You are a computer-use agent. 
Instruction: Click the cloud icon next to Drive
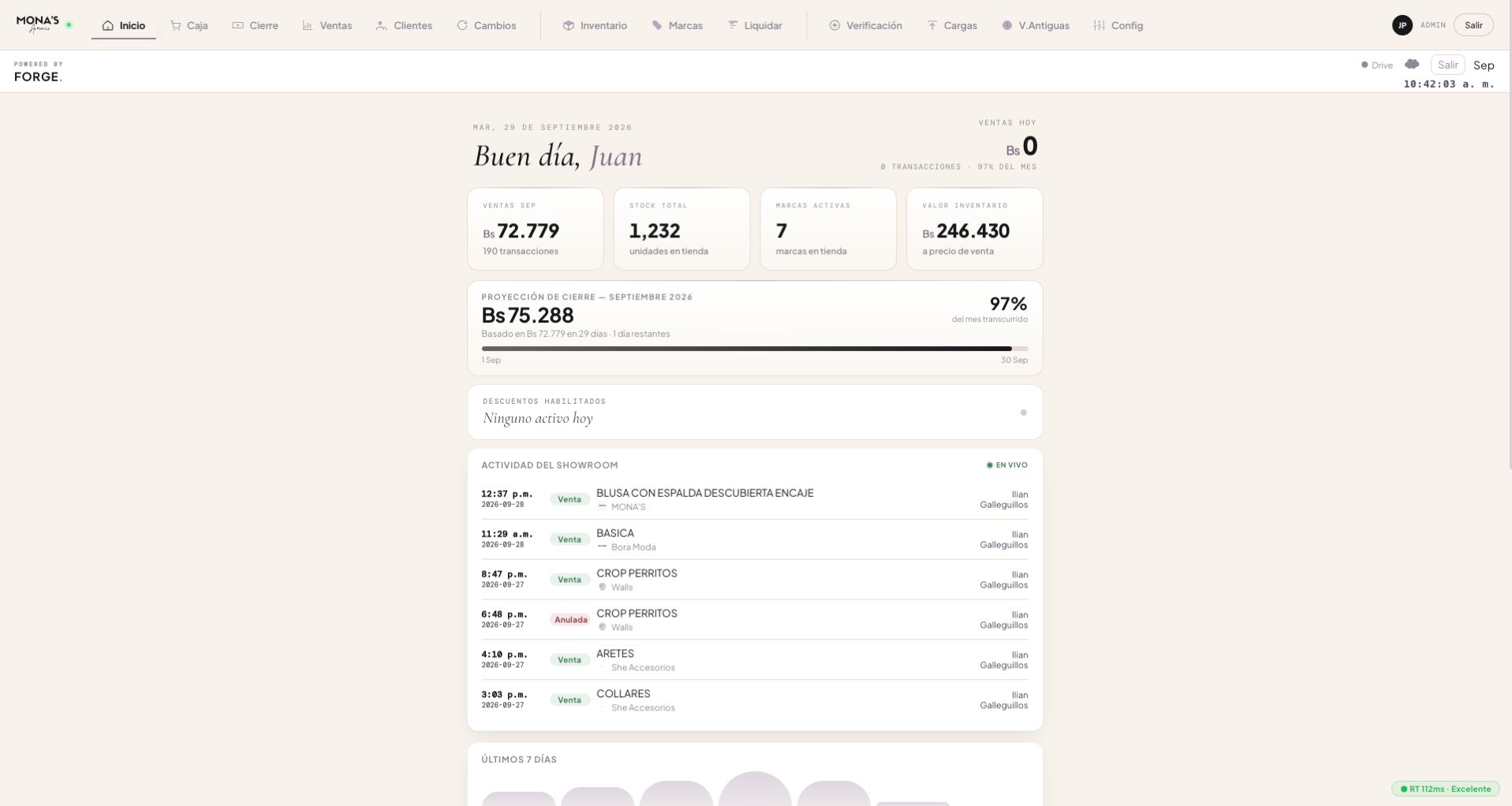coord(1412,64)
